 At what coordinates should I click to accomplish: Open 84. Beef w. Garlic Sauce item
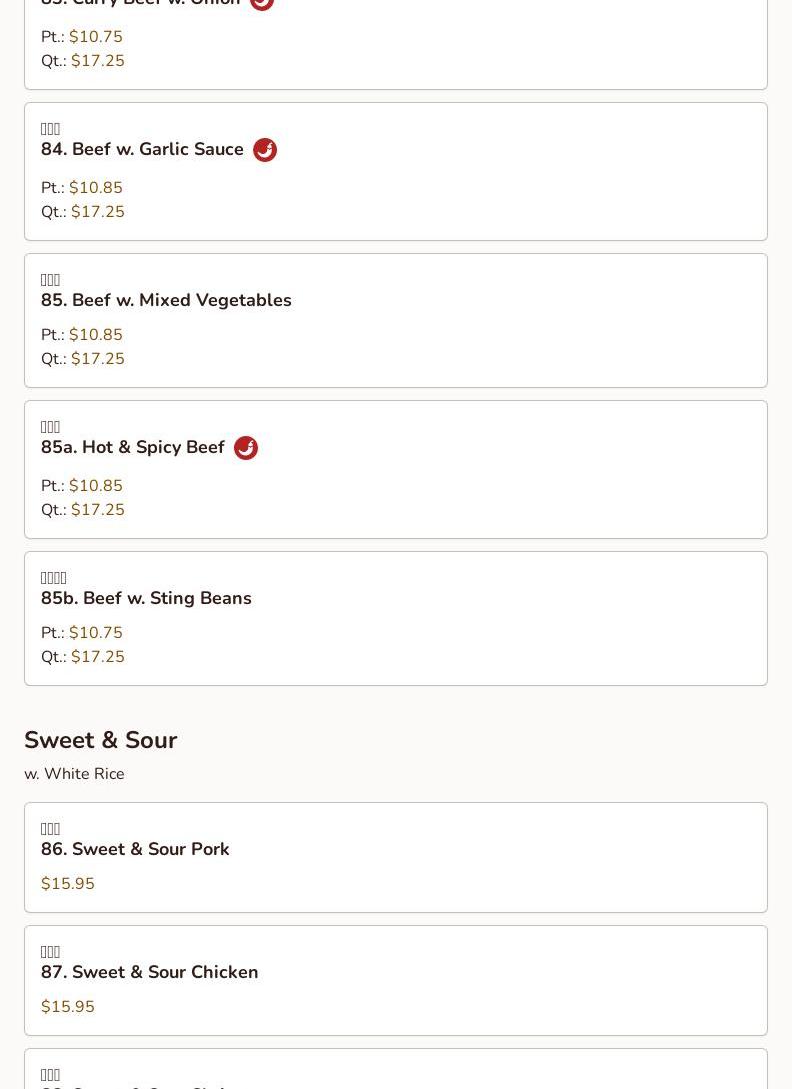pos(396,172)
